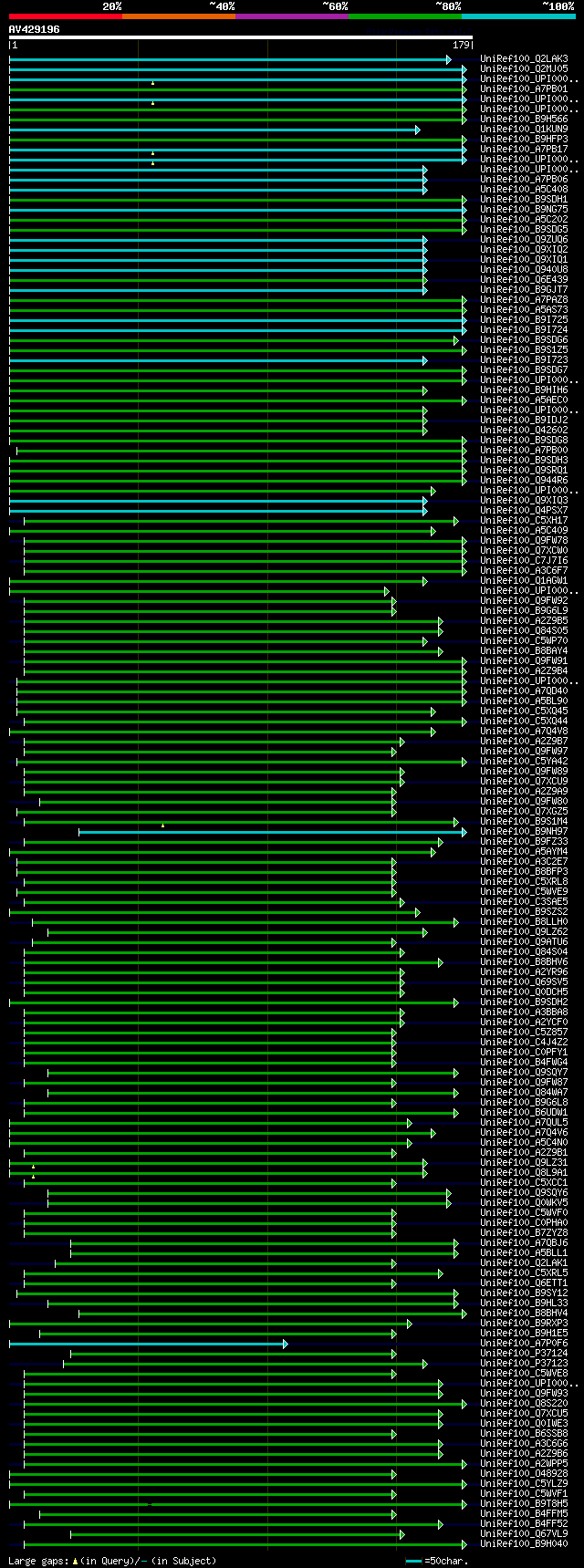
Task: Pick hit UniRef100_B7ZYZ8
Action: pos(524,1233)
